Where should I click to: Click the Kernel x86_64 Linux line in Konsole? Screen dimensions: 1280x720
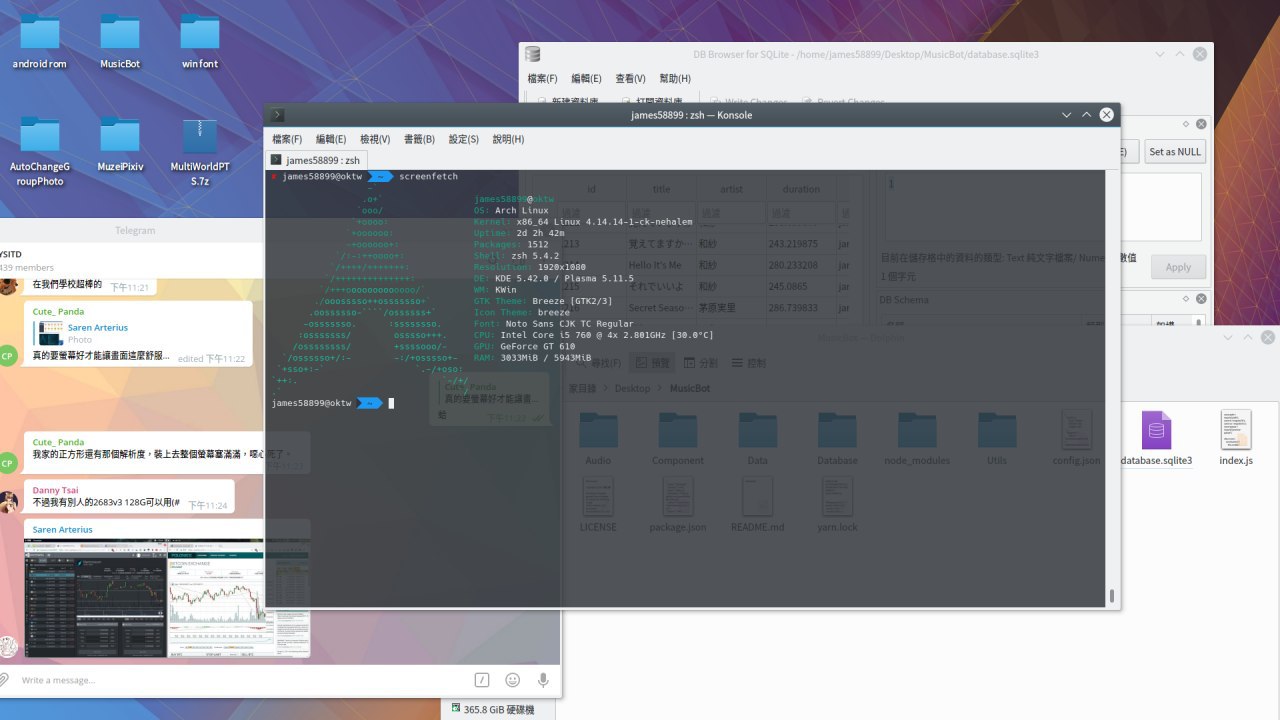coord(583,222)
